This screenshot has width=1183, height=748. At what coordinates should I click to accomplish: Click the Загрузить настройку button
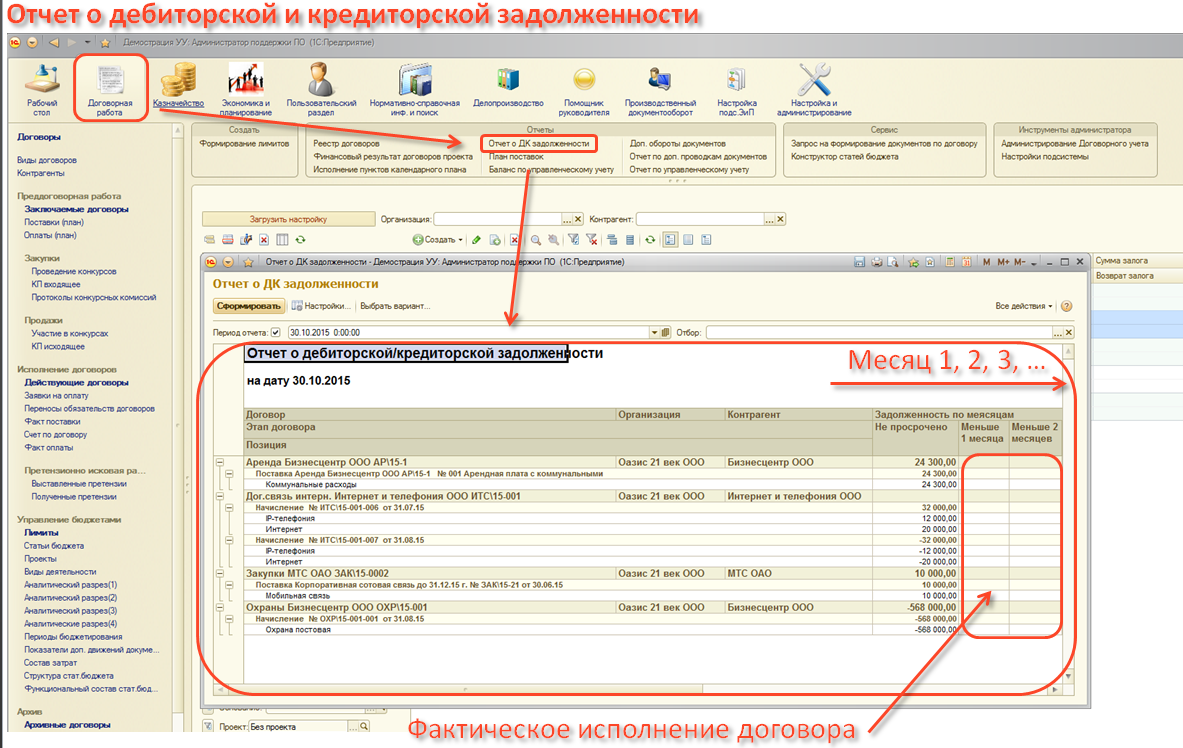coord(287,219)
